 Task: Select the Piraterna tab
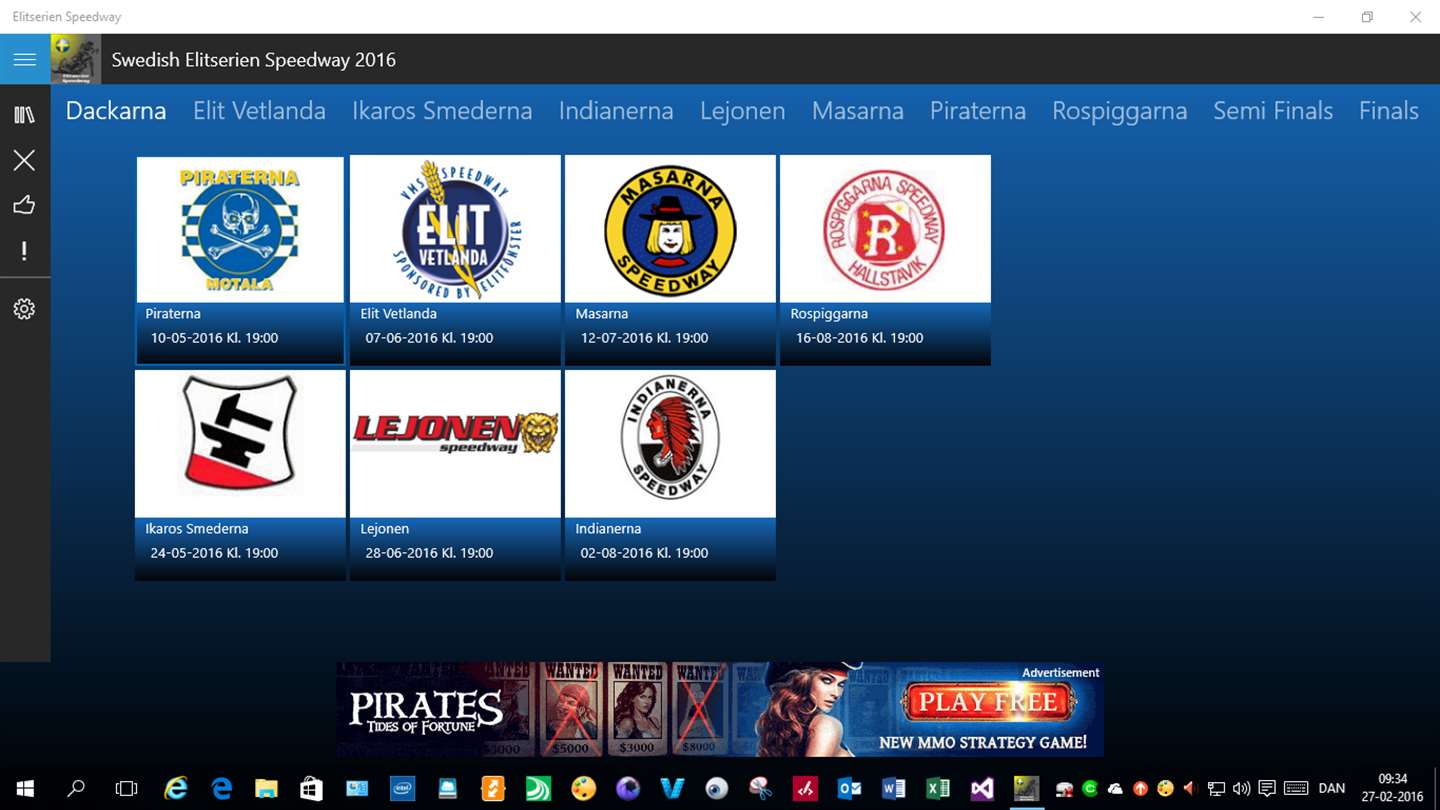pos(978,111)
